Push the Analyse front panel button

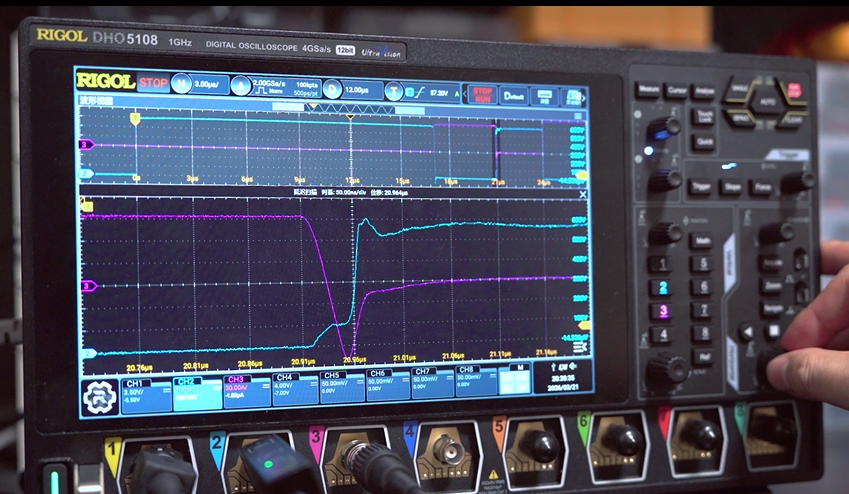point(704,92)
